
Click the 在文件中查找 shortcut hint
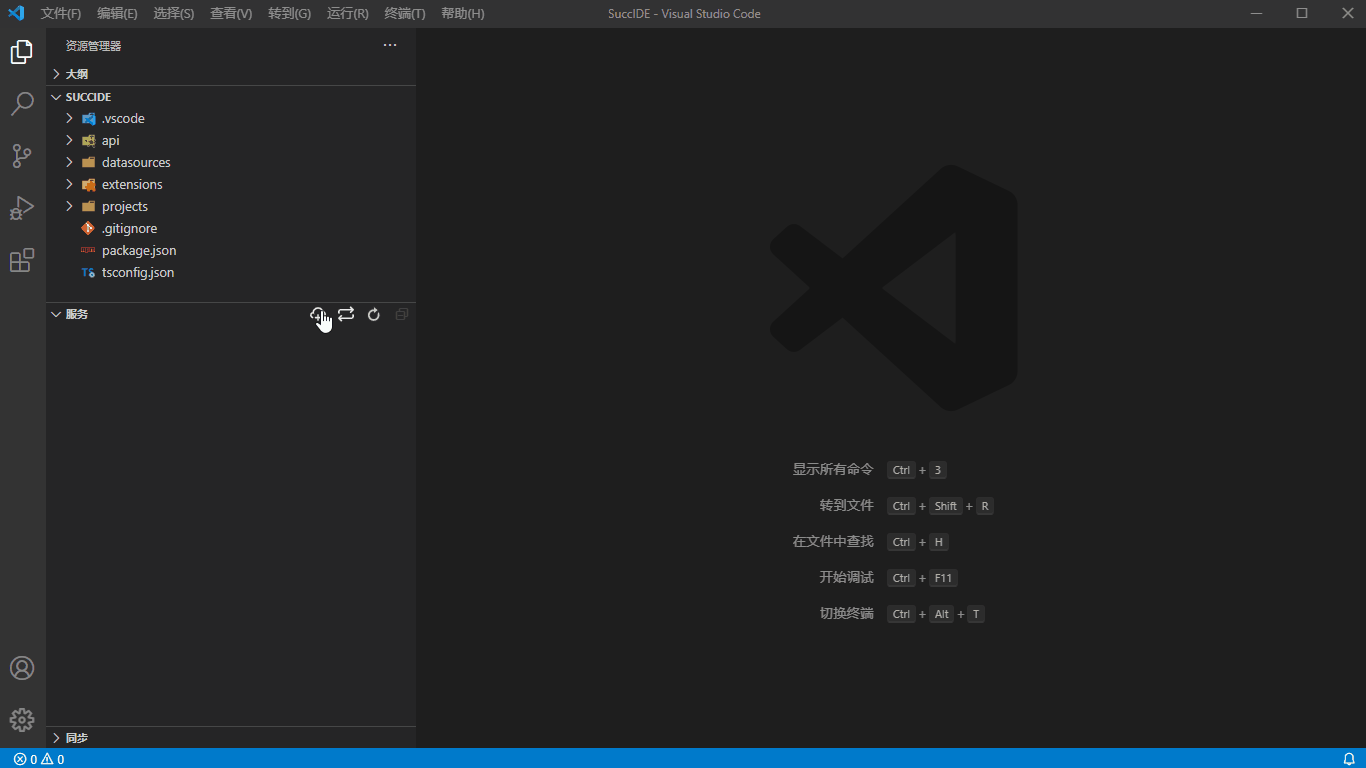(833, 542)
